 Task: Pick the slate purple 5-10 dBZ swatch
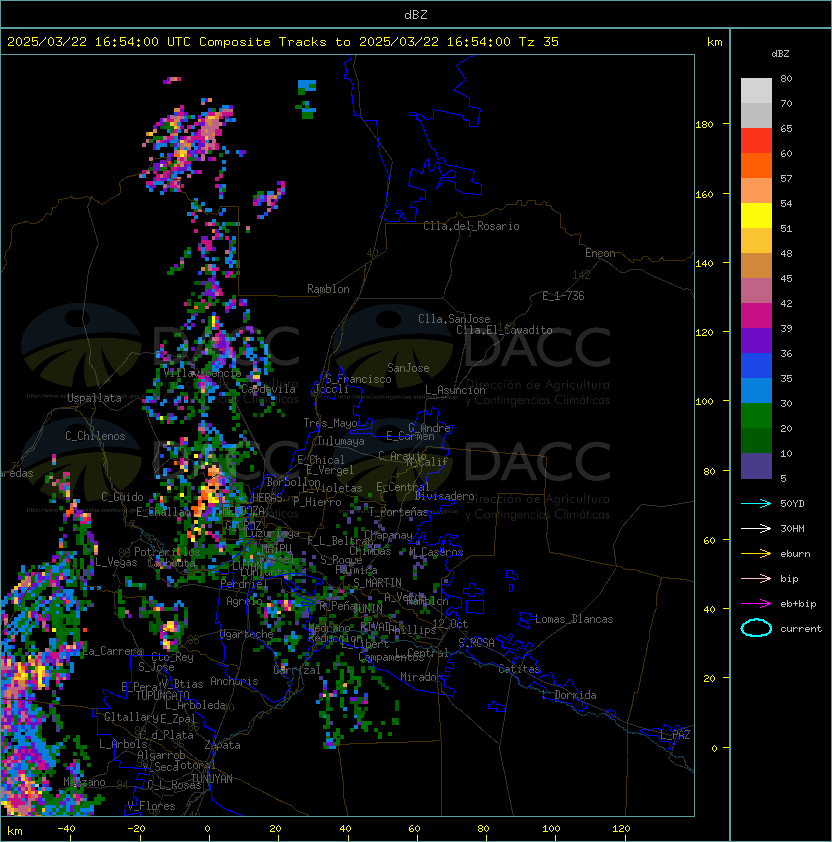(x=756, y=466)
